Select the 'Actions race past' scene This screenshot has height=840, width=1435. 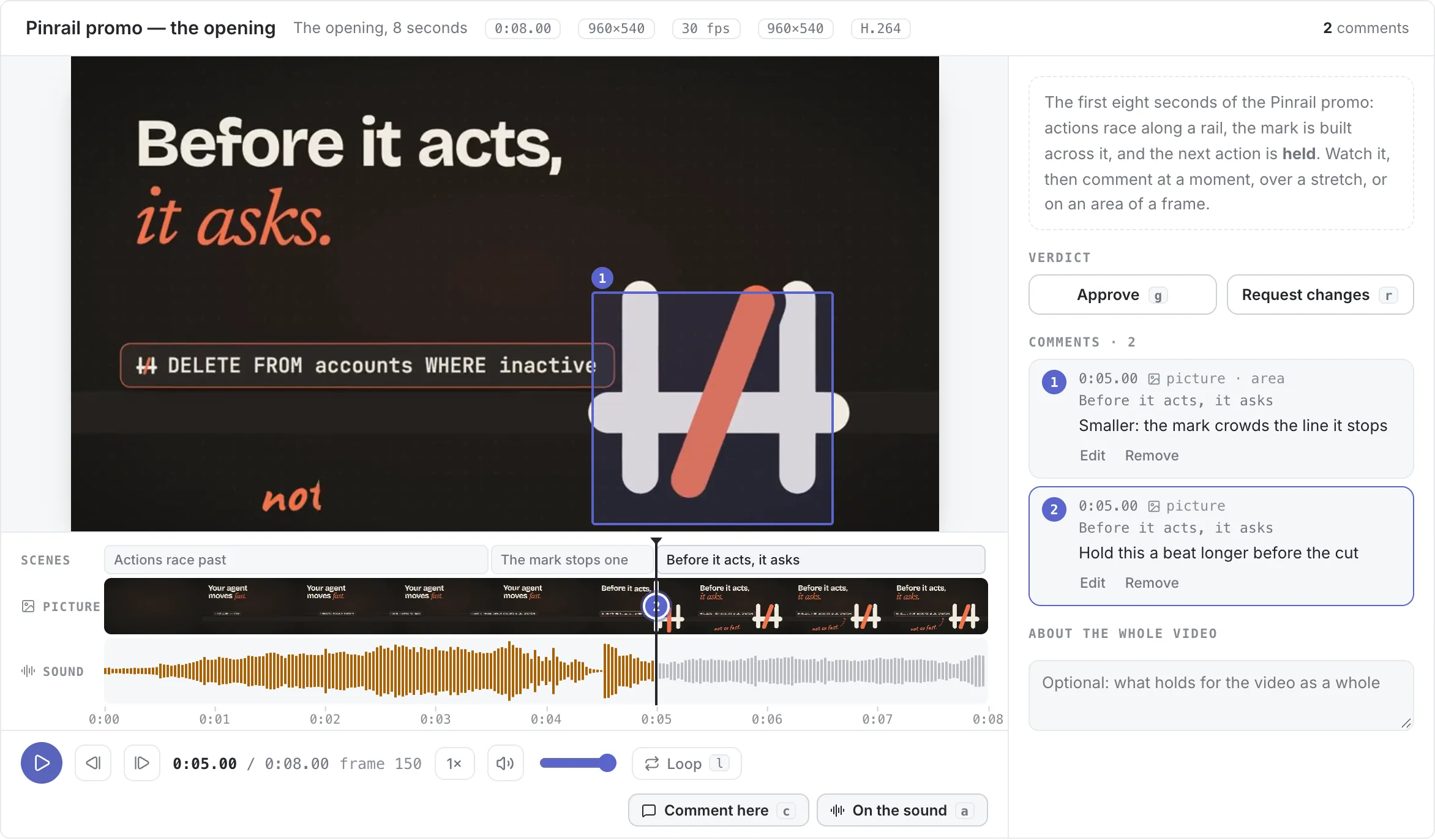click(296, 560)
